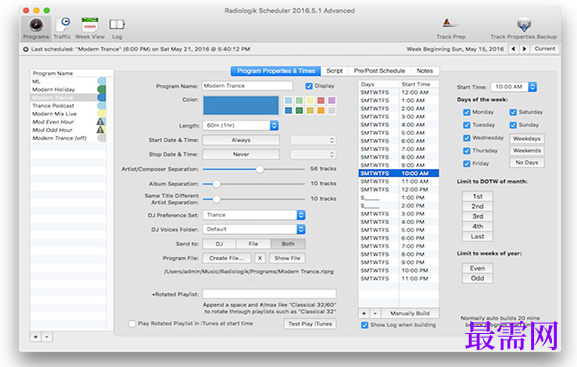This screenshot has height=367, width=577.
Task: Limit to Odd weeks of year
Action: (477, 278)
